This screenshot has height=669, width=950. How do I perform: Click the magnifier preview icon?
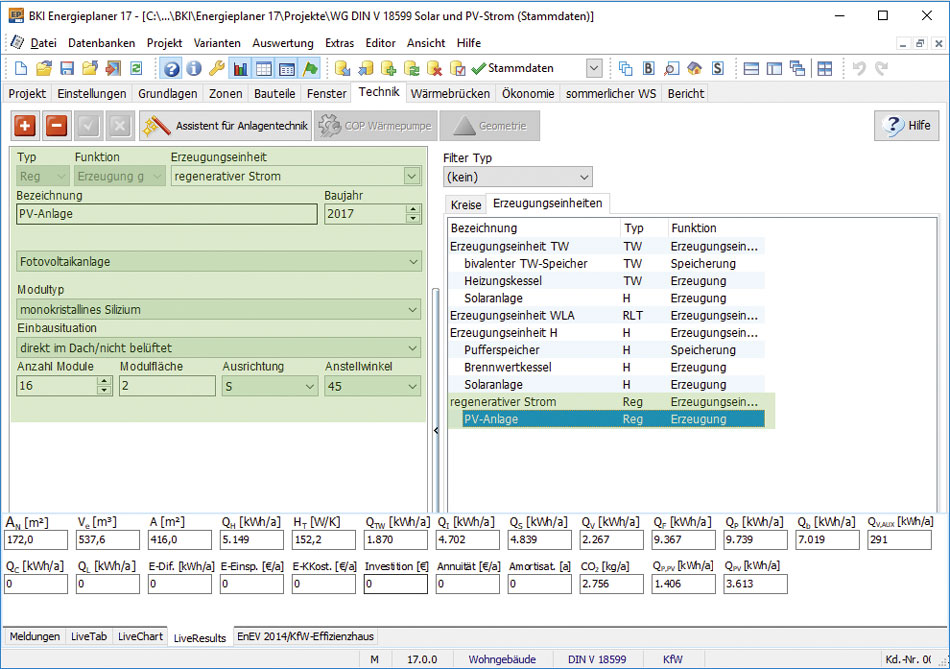pyautogui.click(x=671, y=68)
